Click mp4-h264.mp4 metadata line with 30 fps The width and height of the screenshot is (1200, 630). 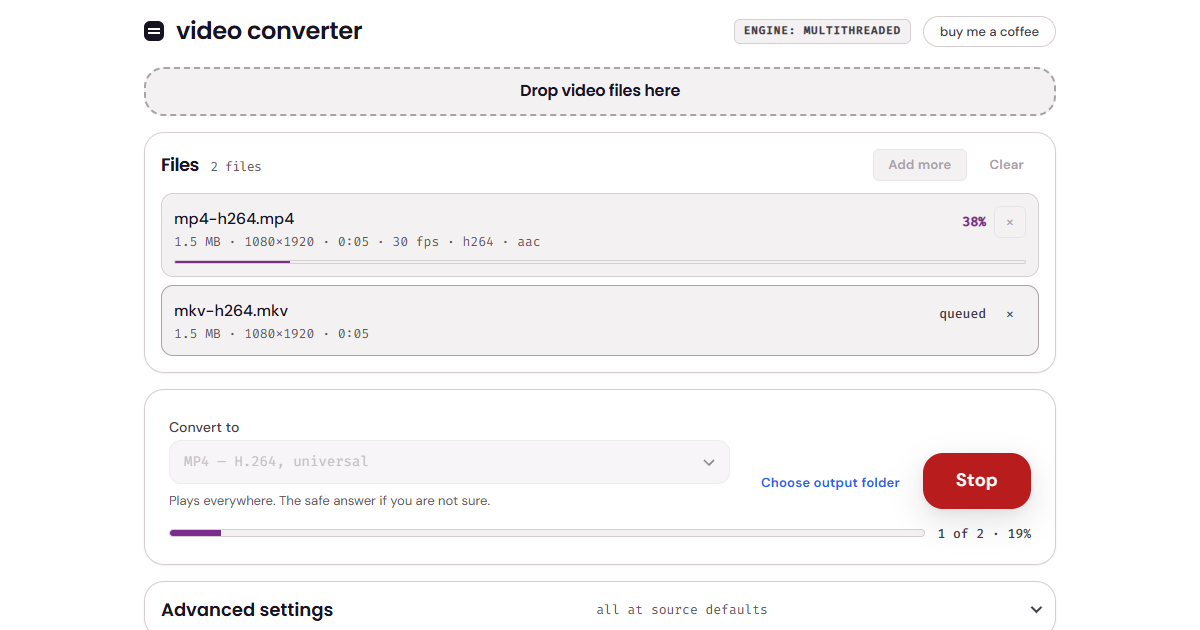[x=357, y=242]
